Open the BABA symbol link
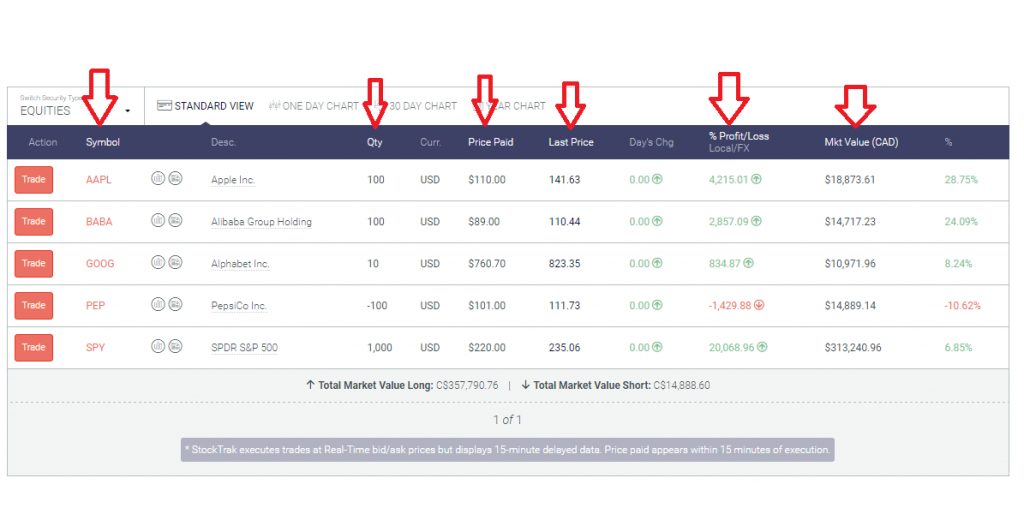The width and height of the screenshot is (1024, 508). (99, 221)
